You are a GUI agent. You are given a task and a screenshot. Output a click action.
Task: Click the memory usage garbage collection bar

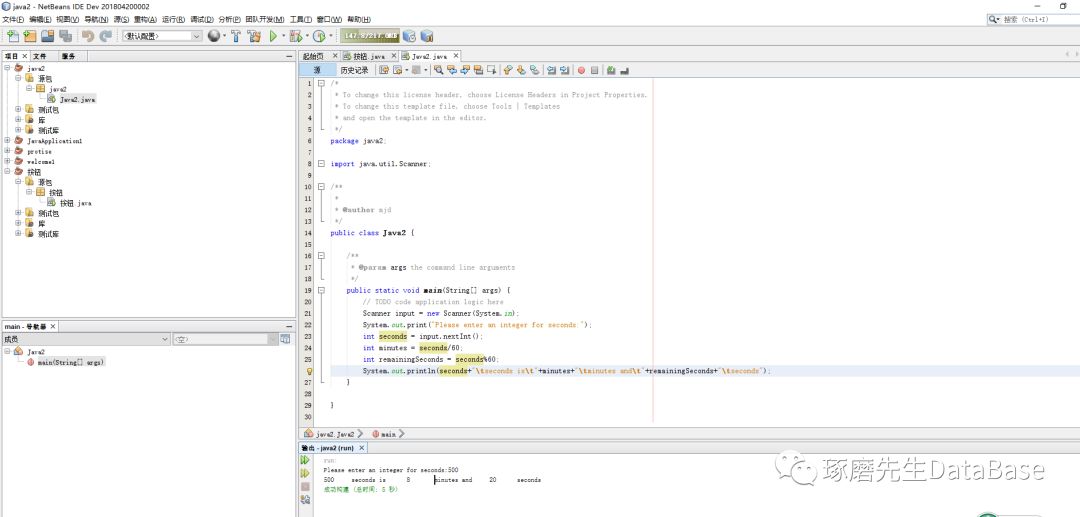click(369, 36)
